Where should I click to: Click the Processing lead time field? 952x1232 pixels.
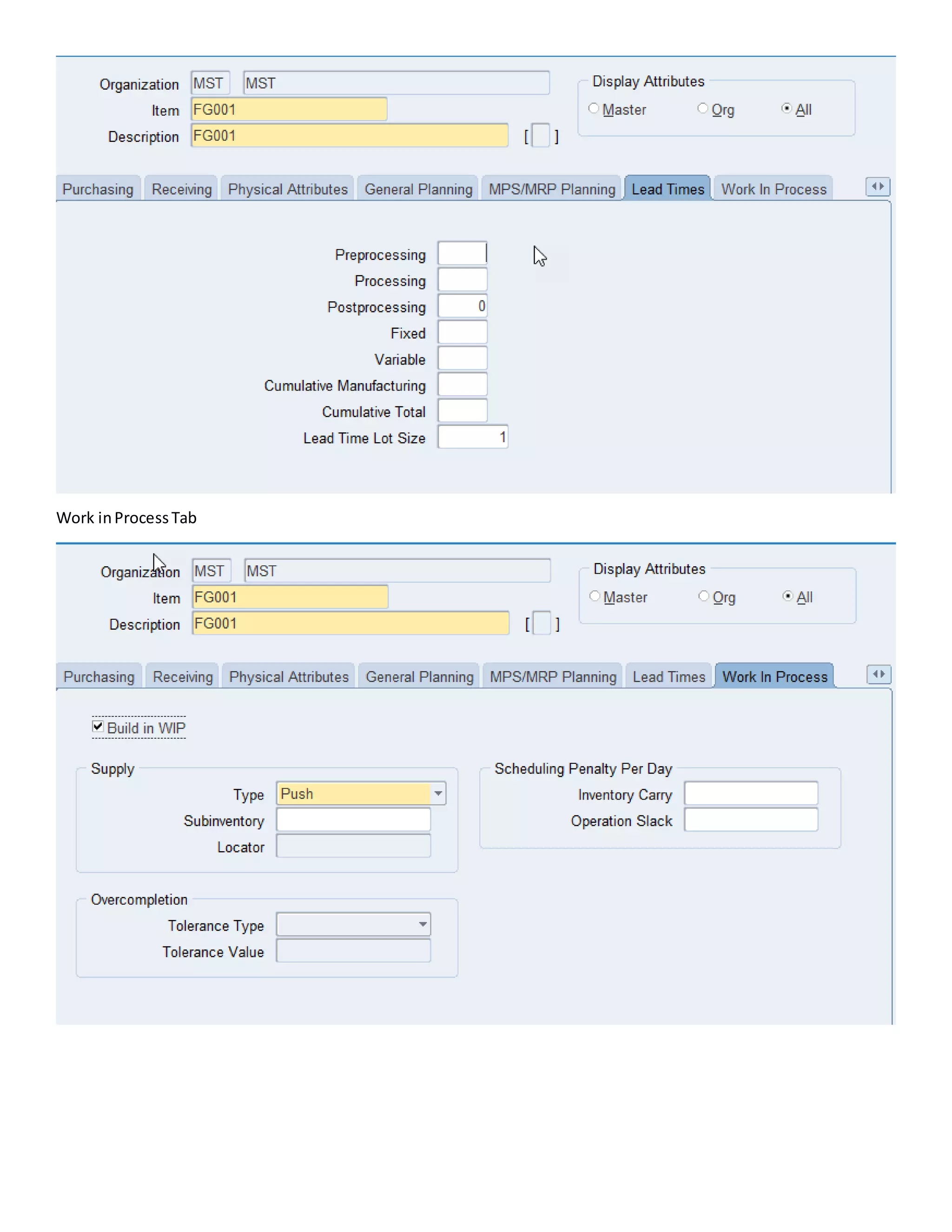click(463, 280)
